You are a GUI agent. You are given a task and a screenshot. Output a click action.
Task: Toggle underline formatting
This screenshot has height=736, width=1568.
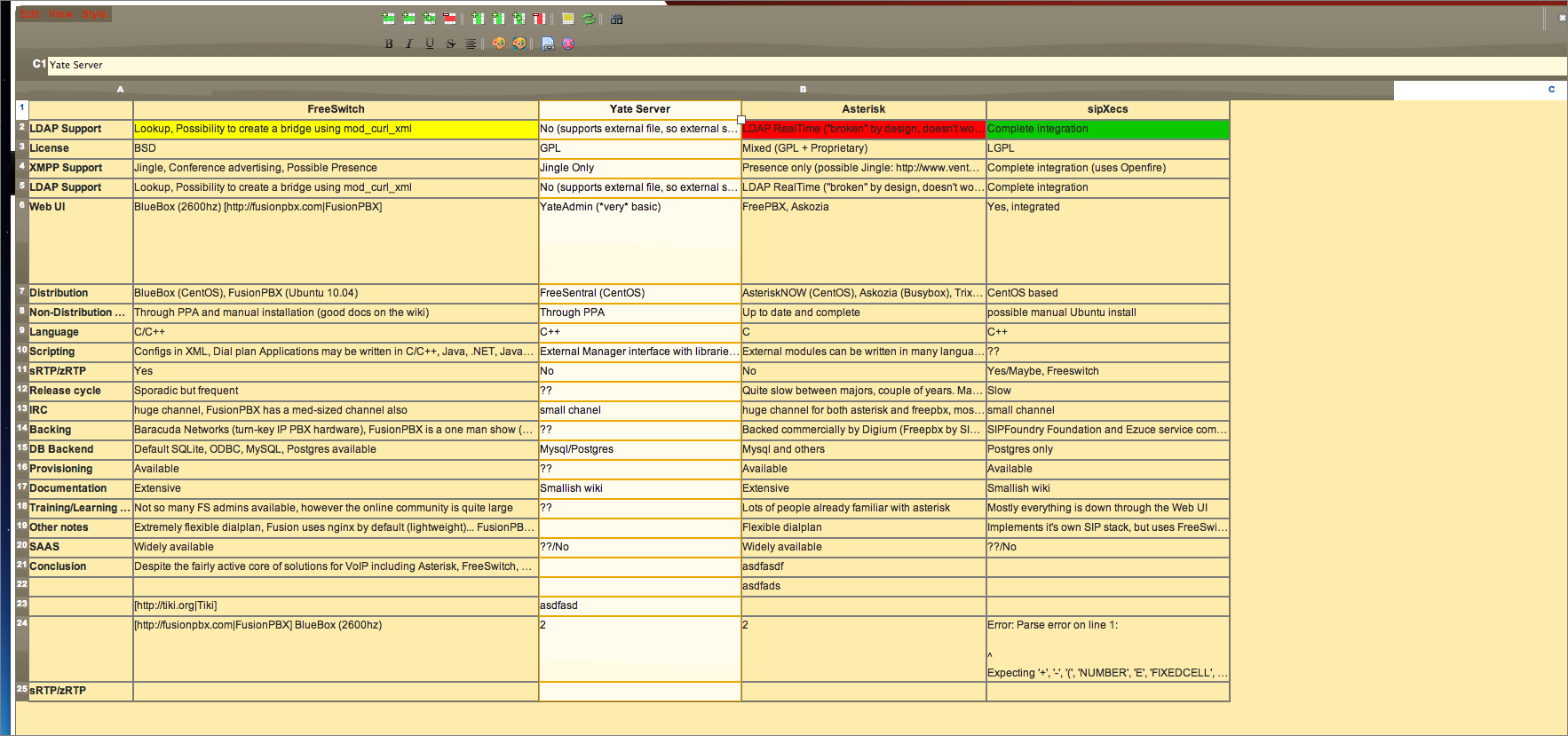click(430, 44)
